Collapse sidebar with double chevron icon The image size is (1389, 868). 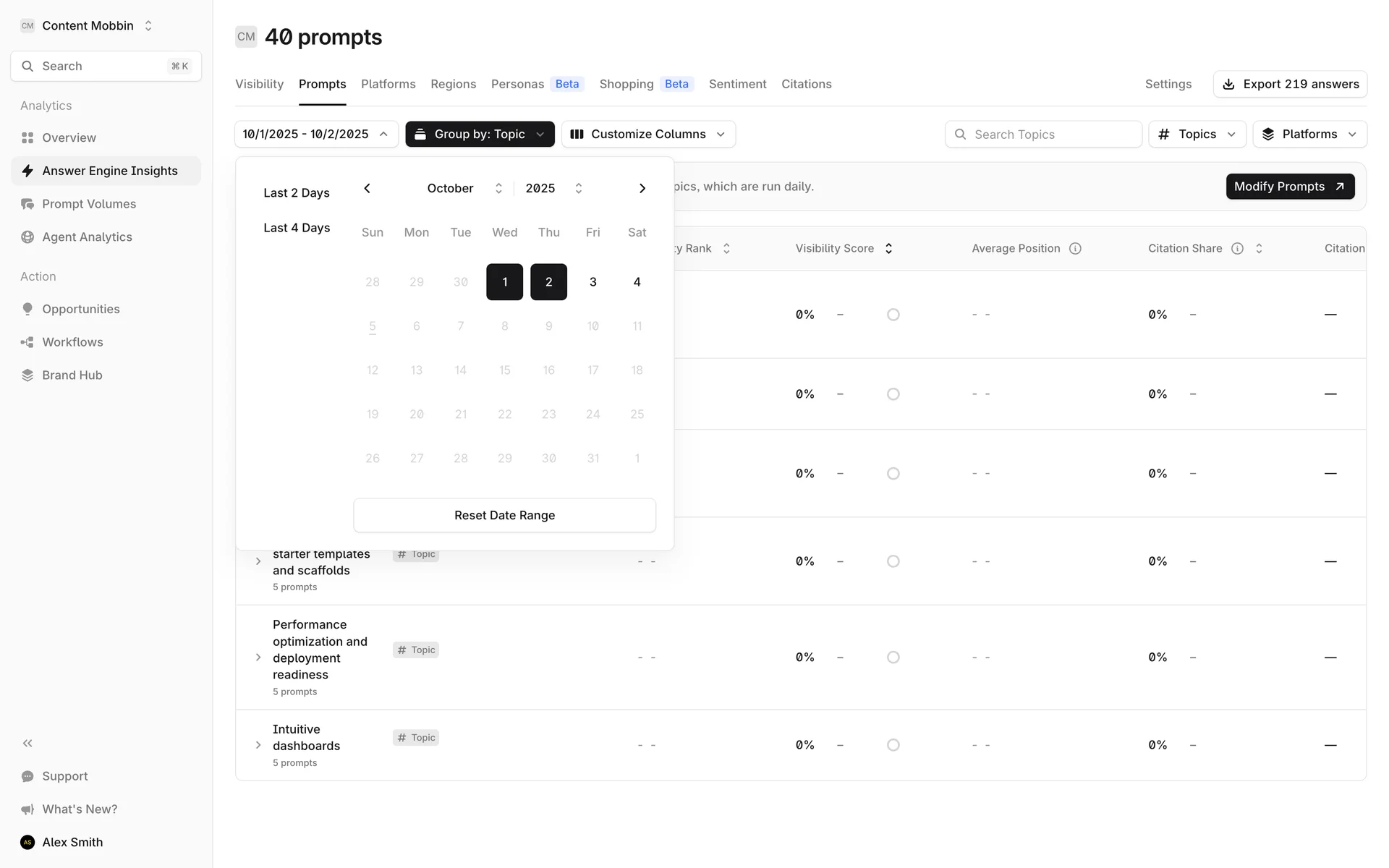click(x=27, y=743)
